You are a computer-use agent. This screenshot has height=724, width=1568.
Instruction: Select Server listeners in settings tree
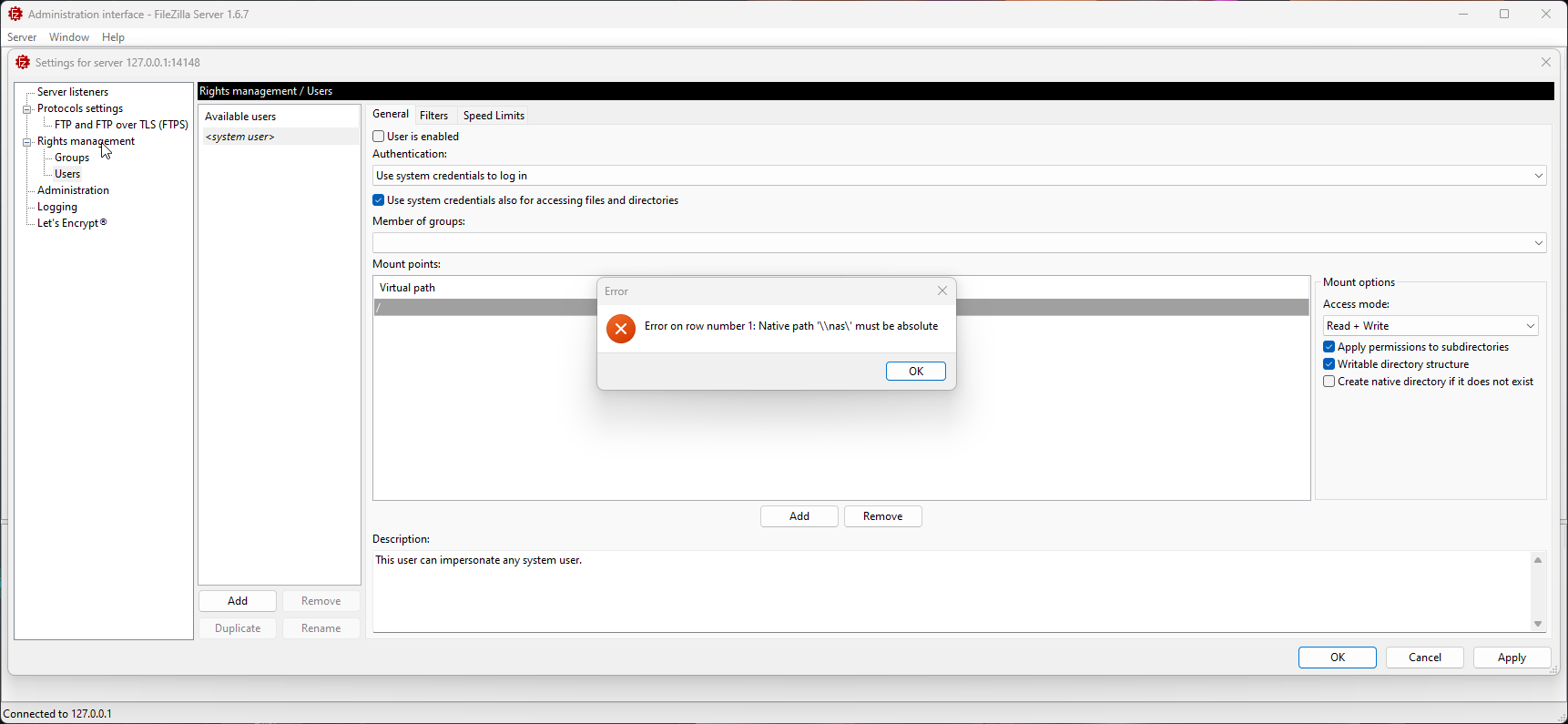point(73,92)
